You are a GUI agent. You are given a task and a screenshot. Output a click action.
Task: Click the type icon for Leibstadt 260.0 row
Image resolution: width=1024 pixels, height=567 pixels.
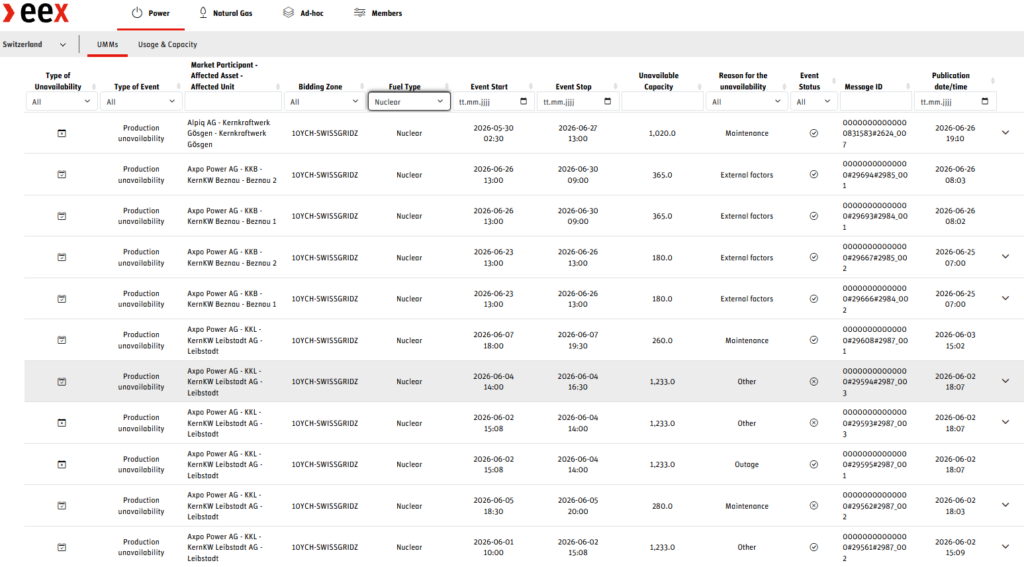[61, 340]
